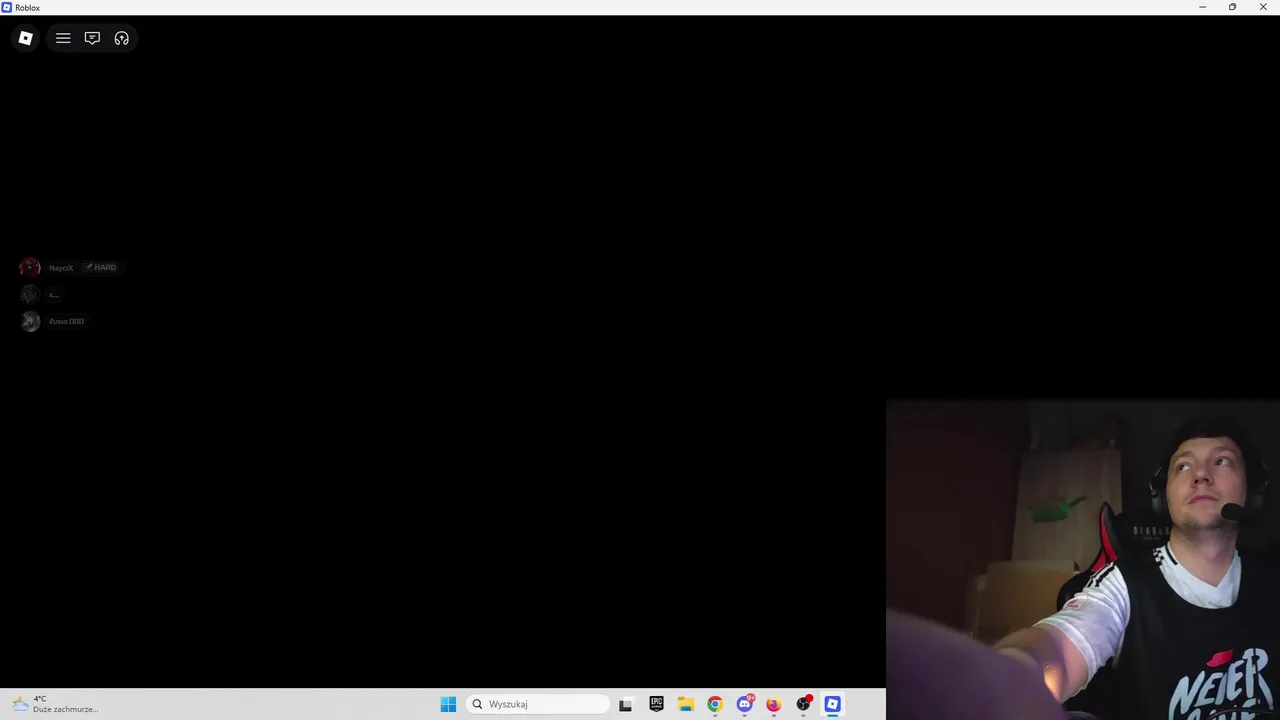The image size is (1280, 720).
Task: Open File Explorer from the taskbar
Action: point(685,704)
